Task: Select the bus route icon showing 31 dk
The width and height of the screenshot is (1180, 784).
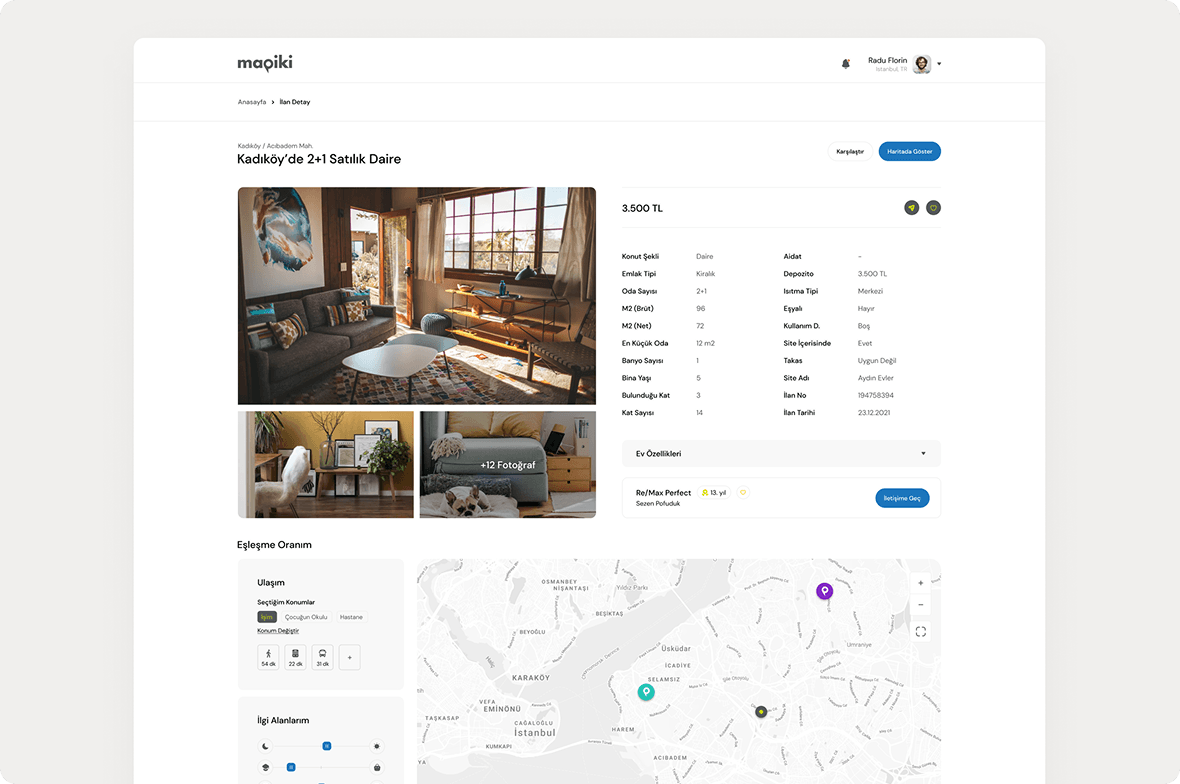Action: [x=322, y=657]
